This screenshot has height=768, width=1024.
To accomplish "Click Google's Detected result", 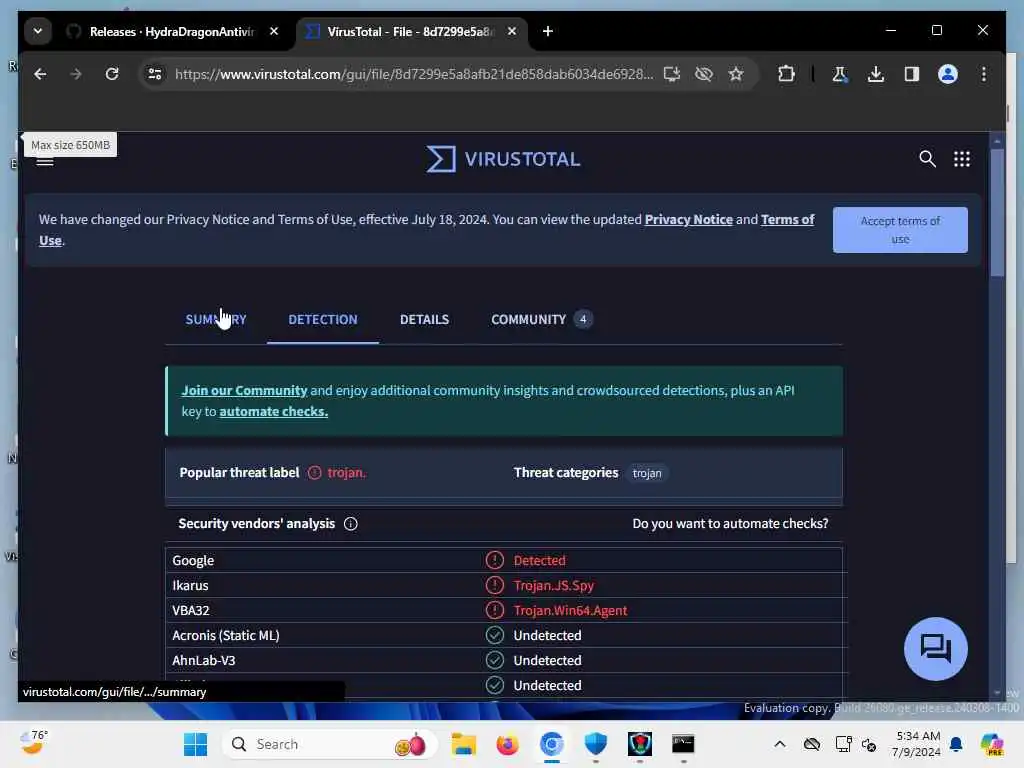I will (x=539, y=560).
